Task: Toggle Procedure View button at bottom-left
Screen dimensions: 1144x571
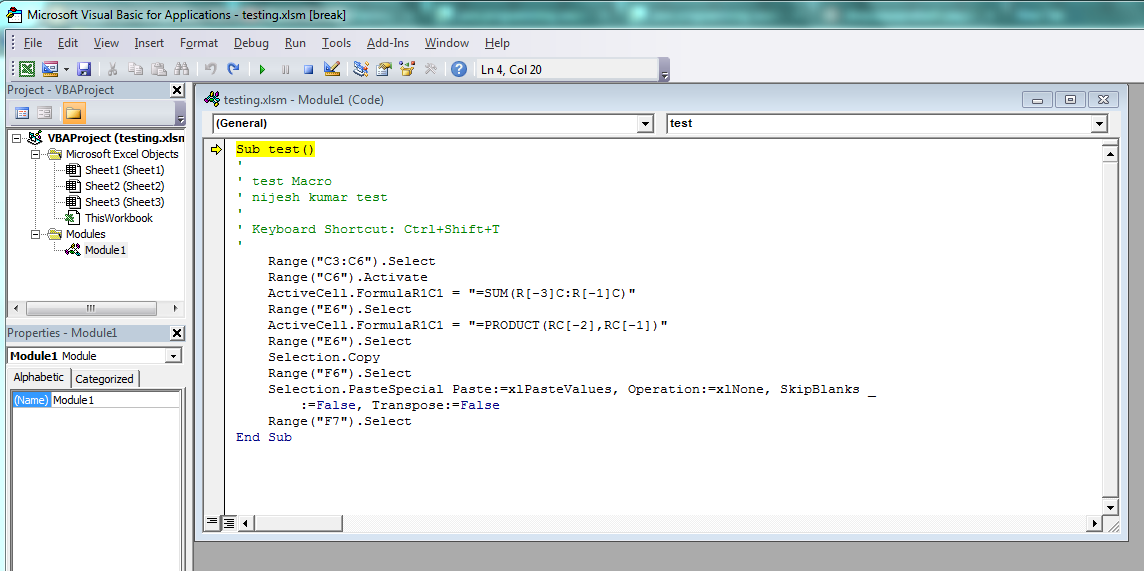Action: click(212, 522)
